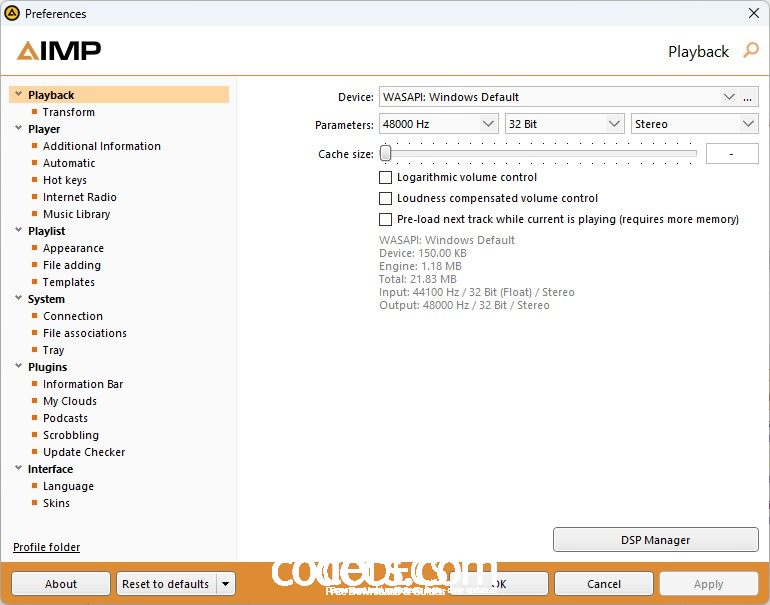Open device settings ellipsis button
Screen dimensions: 770x605
747,97
